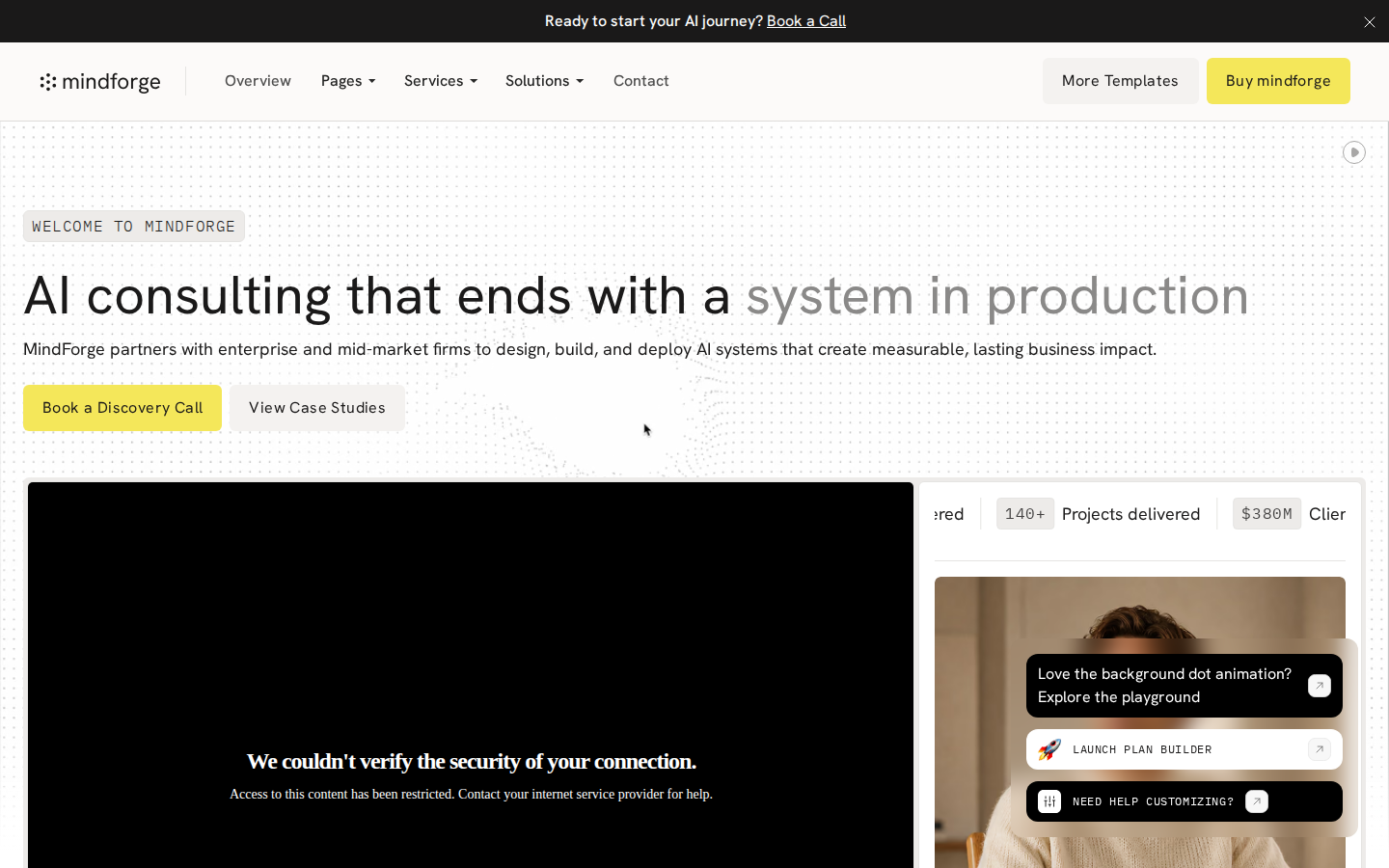1389x868 pixels.
Task: Expand the Services dropdown menu
Action: click(x=441, y=81)
